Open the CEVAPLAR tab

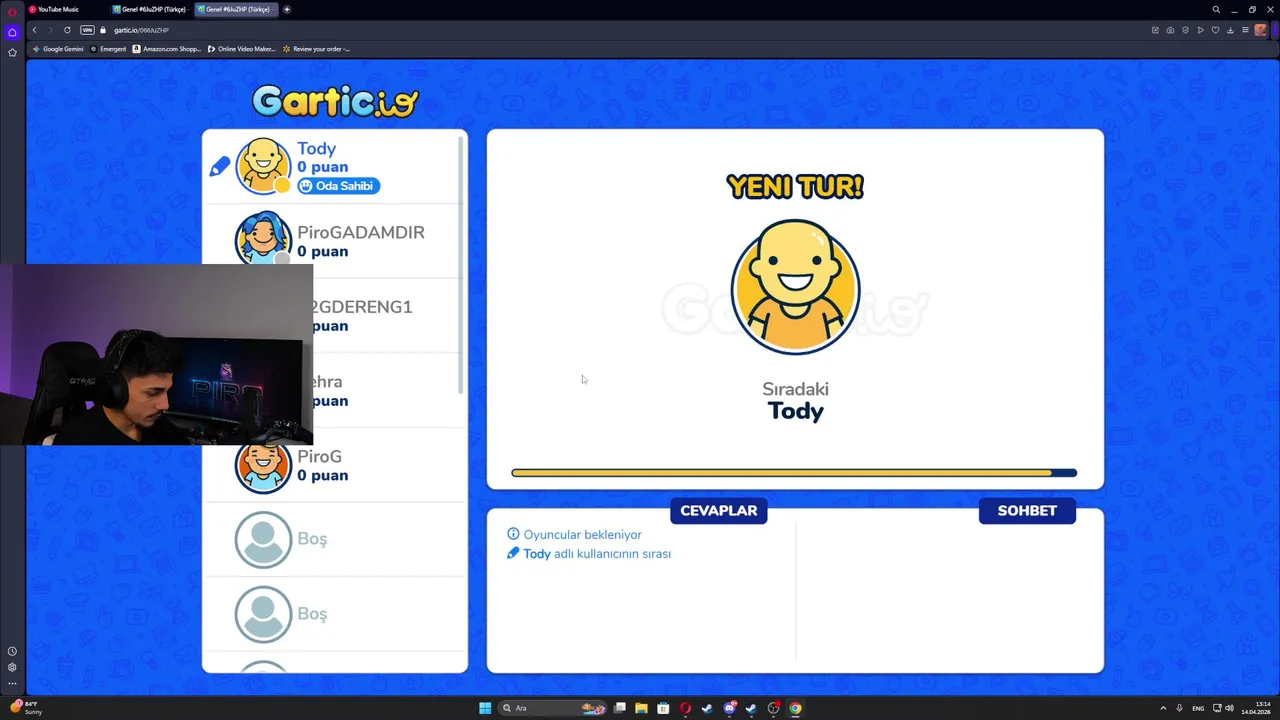(719, 510)
